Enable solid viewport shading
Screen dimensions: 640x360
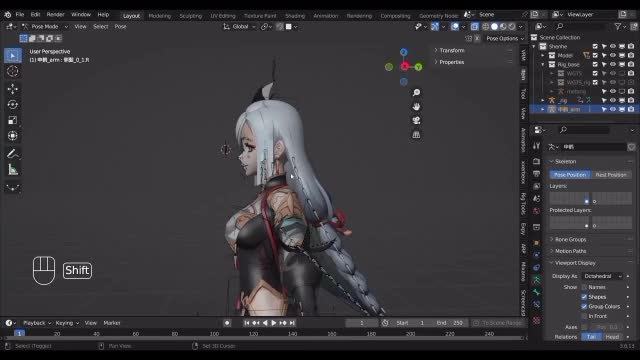coord(494,27)
